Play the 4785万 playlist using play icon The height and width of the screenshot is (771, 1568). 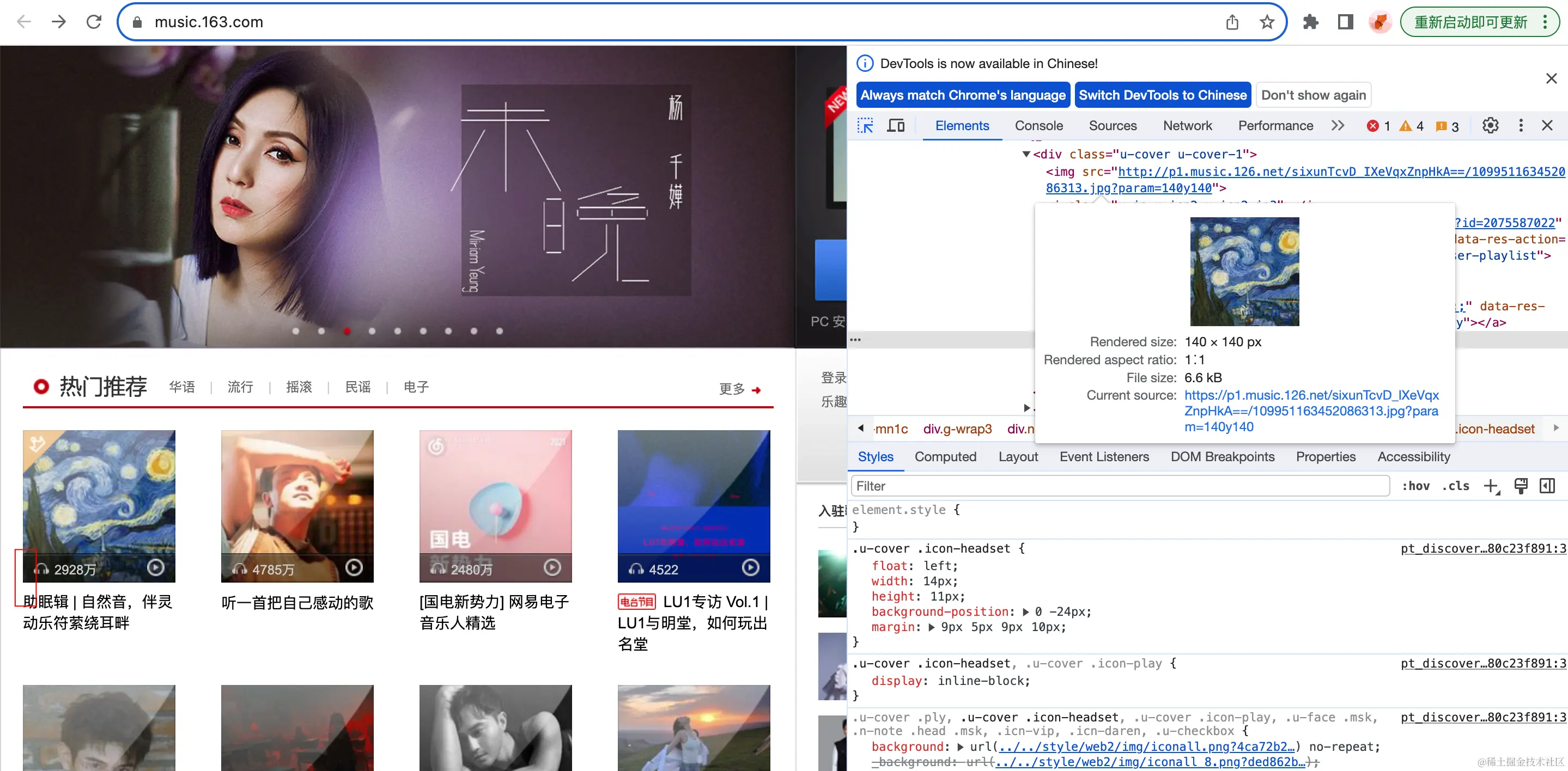coord(354,567)
